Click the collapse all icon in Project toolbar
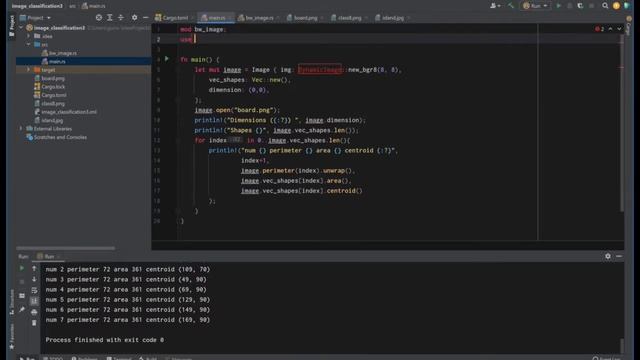Image resolution: width=640 pixels, height=360 pixels. 121,18
